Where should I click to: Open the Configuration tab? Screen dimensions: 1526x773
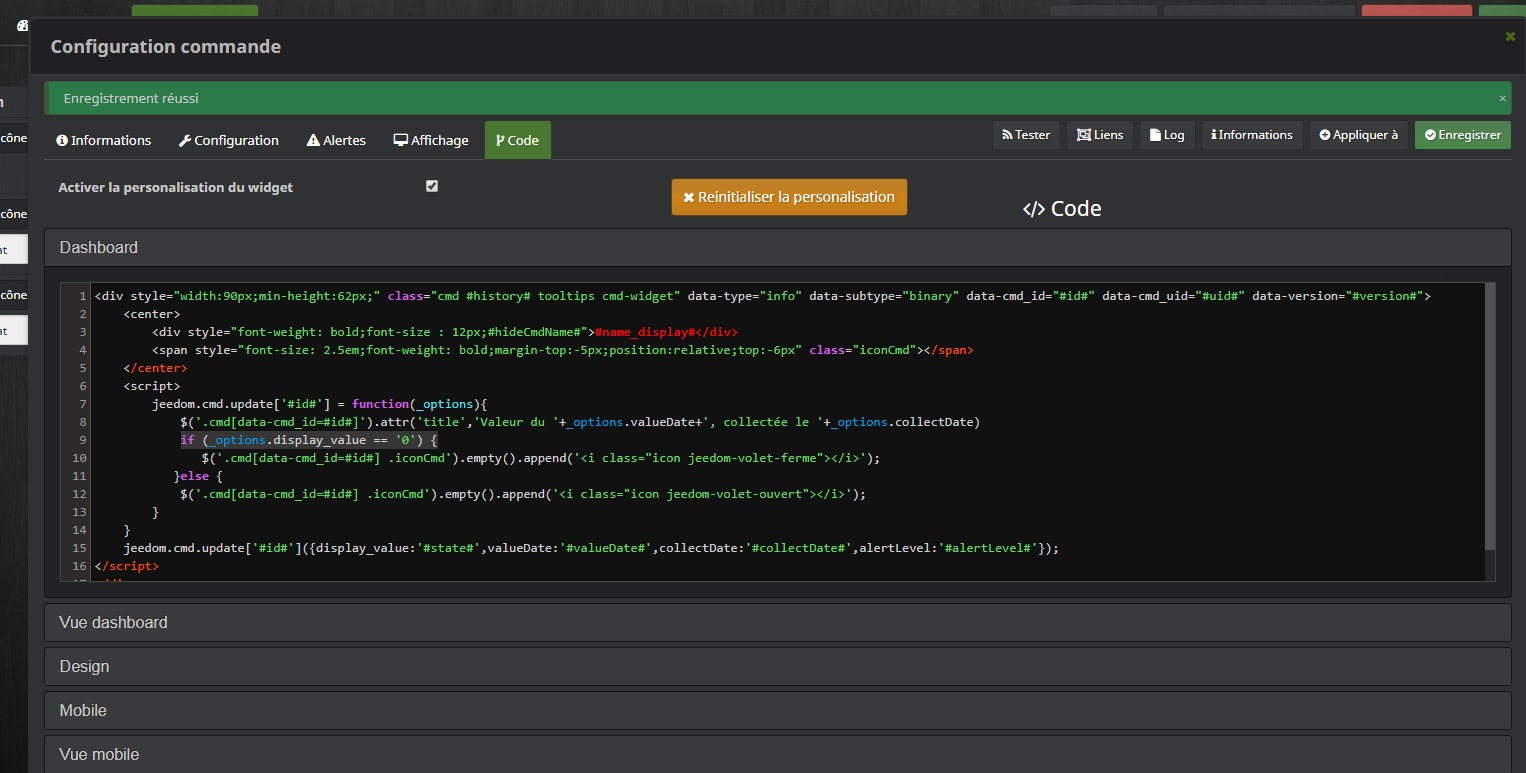[229, 140]
